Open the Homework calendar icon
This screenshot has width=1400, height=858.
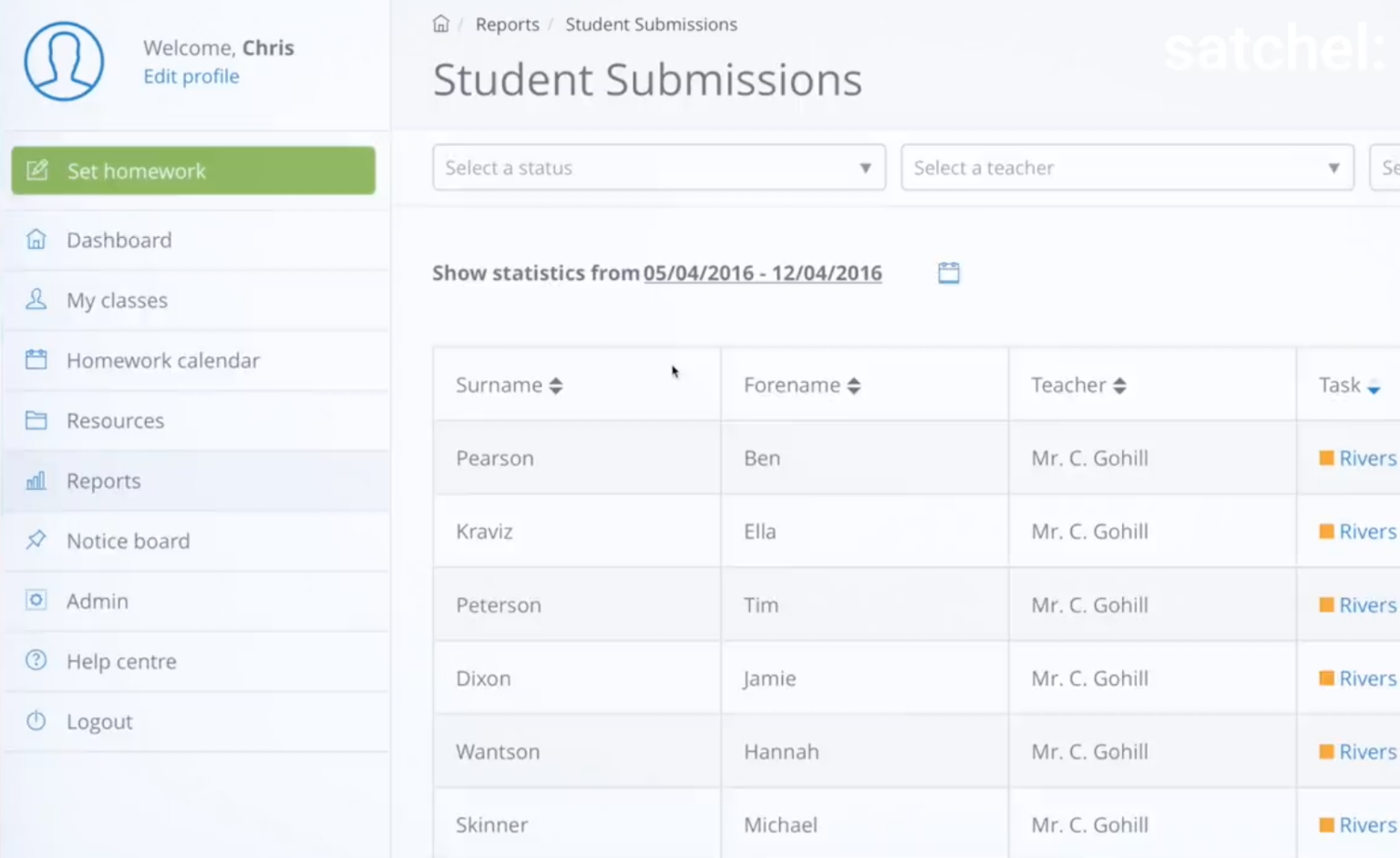36,359
